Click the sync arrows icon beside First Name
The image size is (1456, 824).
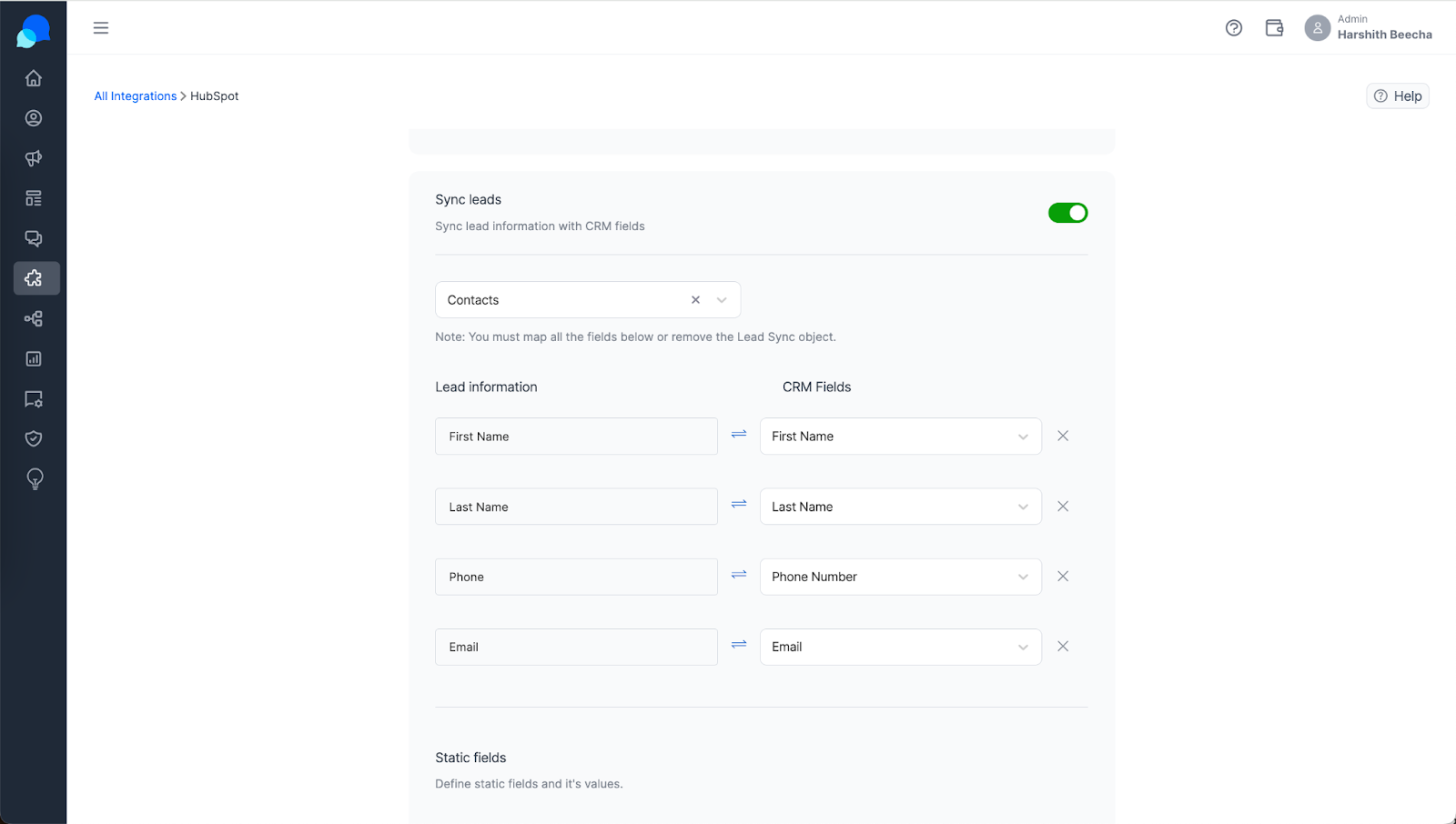[739, 435]
